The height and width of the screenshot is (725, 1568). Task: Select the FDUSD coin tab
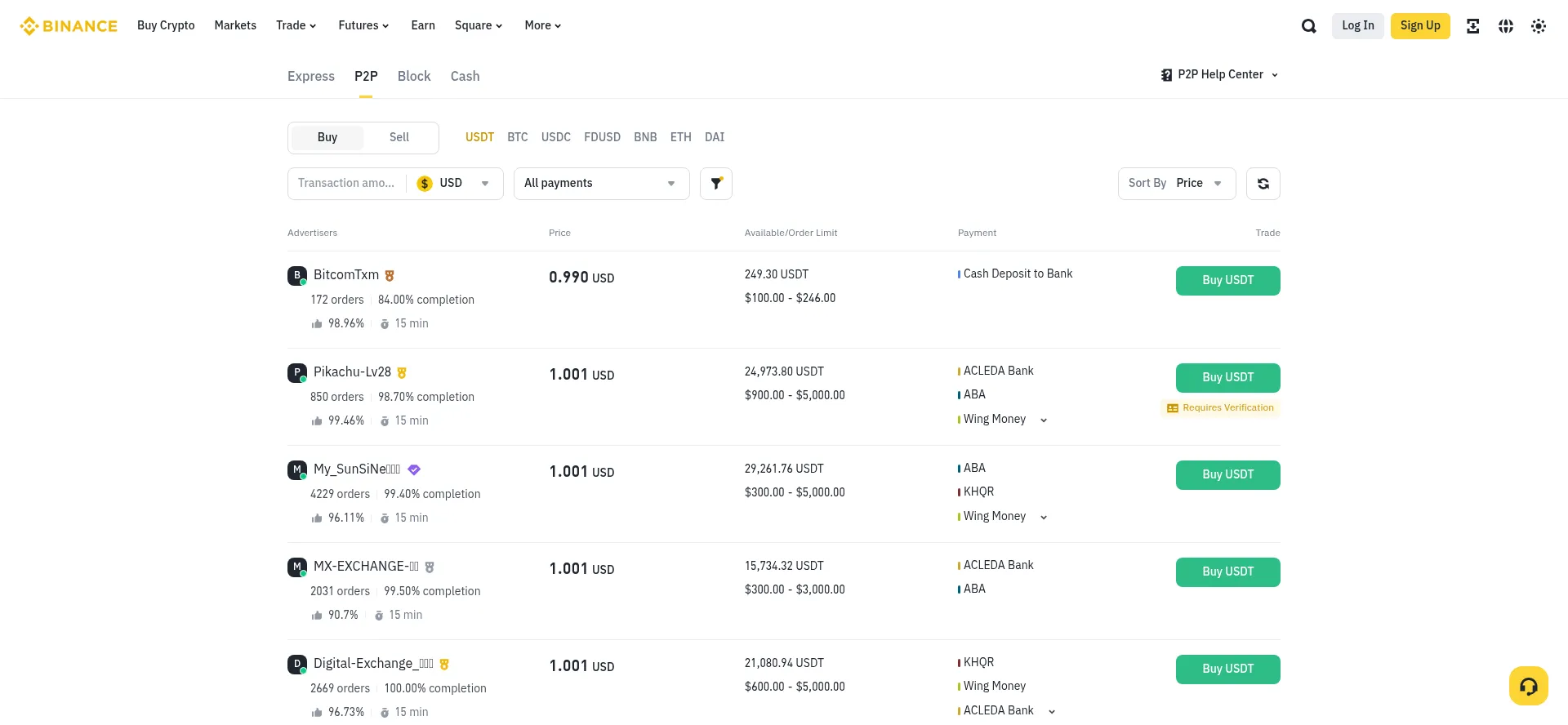pos(603,138)
